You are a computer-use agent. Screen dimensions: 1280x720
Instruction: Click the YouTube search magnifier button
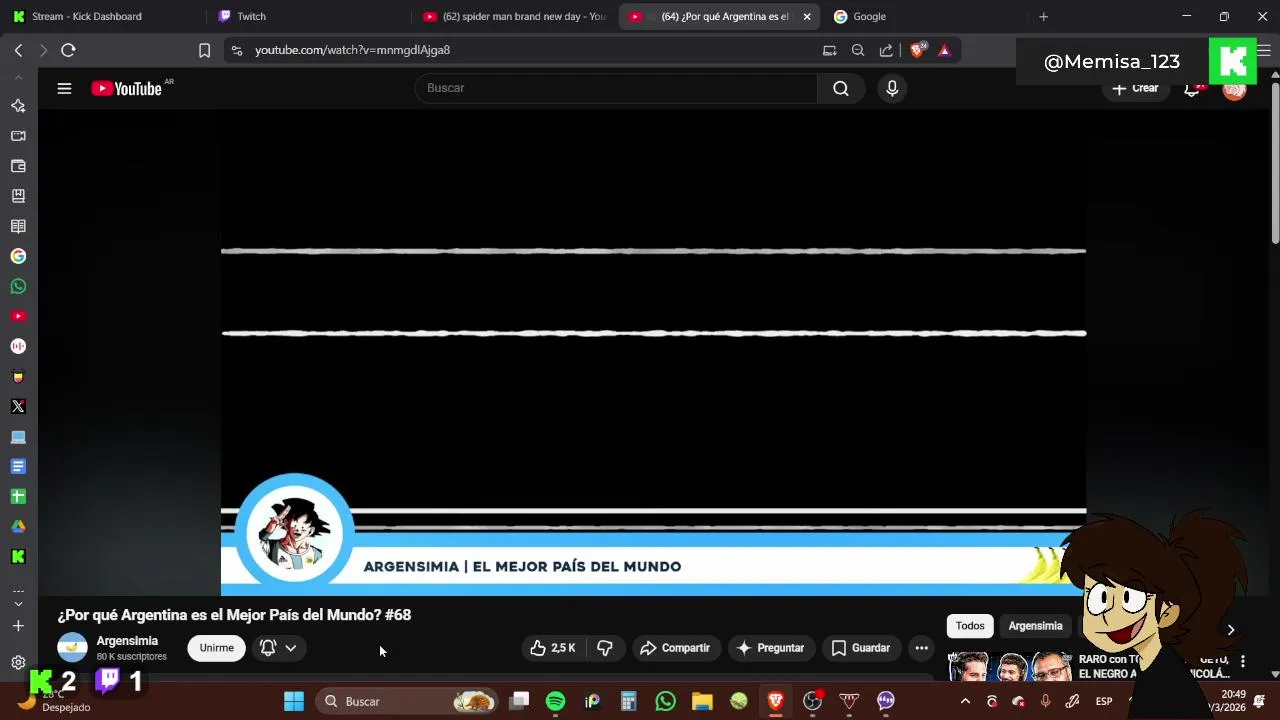[841, 88]
